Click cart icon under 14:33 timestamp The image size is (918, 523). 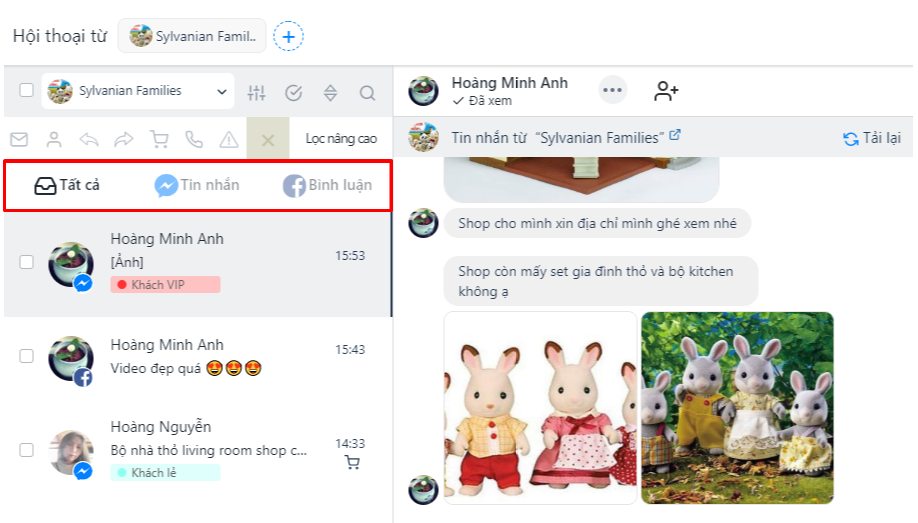tap(352, 463)
